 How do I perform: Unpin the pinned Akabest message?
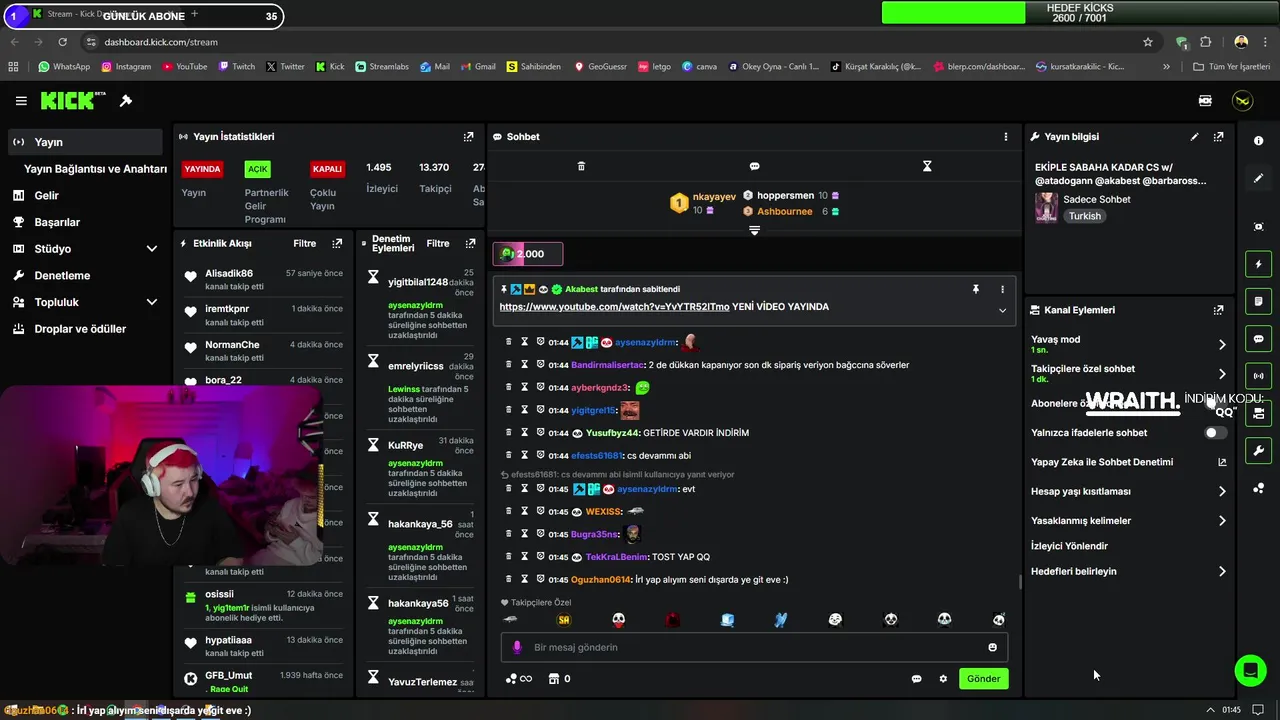tap(976, 289)
